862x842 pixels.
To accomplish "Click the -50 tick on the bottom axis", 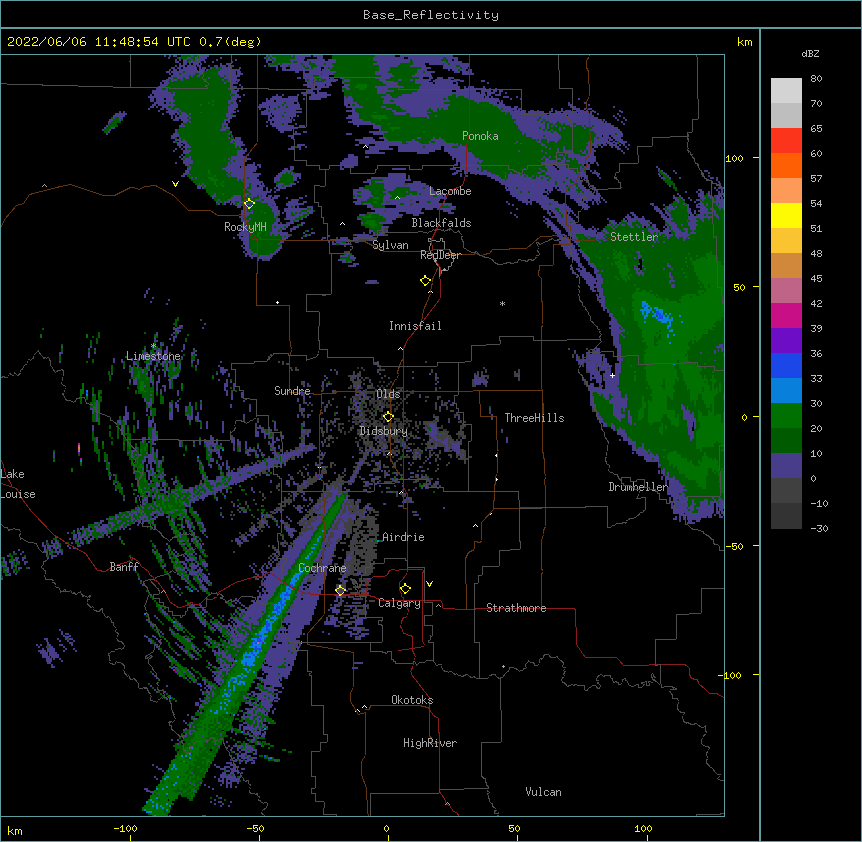I will (255, 828).
